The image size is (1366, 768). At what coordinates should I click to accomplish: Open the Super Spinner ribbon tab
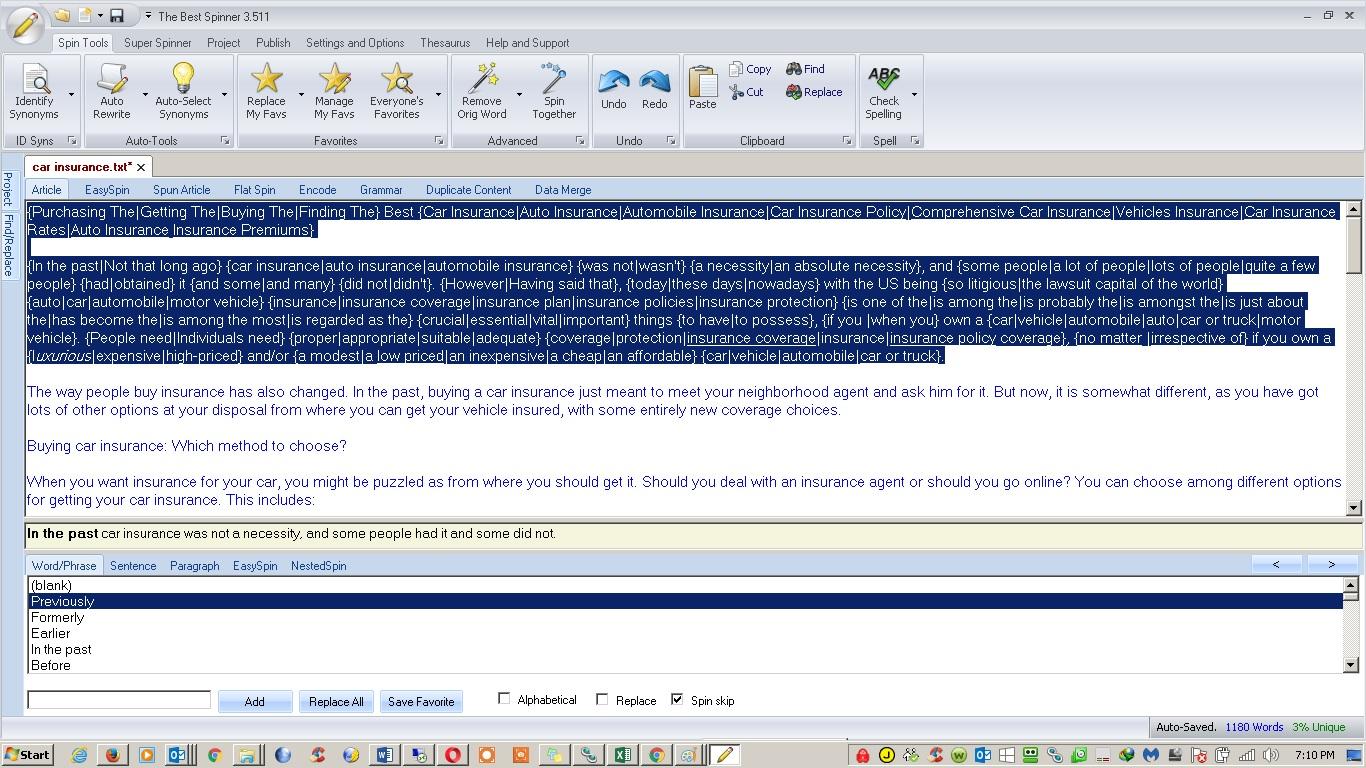coord(157,43)
